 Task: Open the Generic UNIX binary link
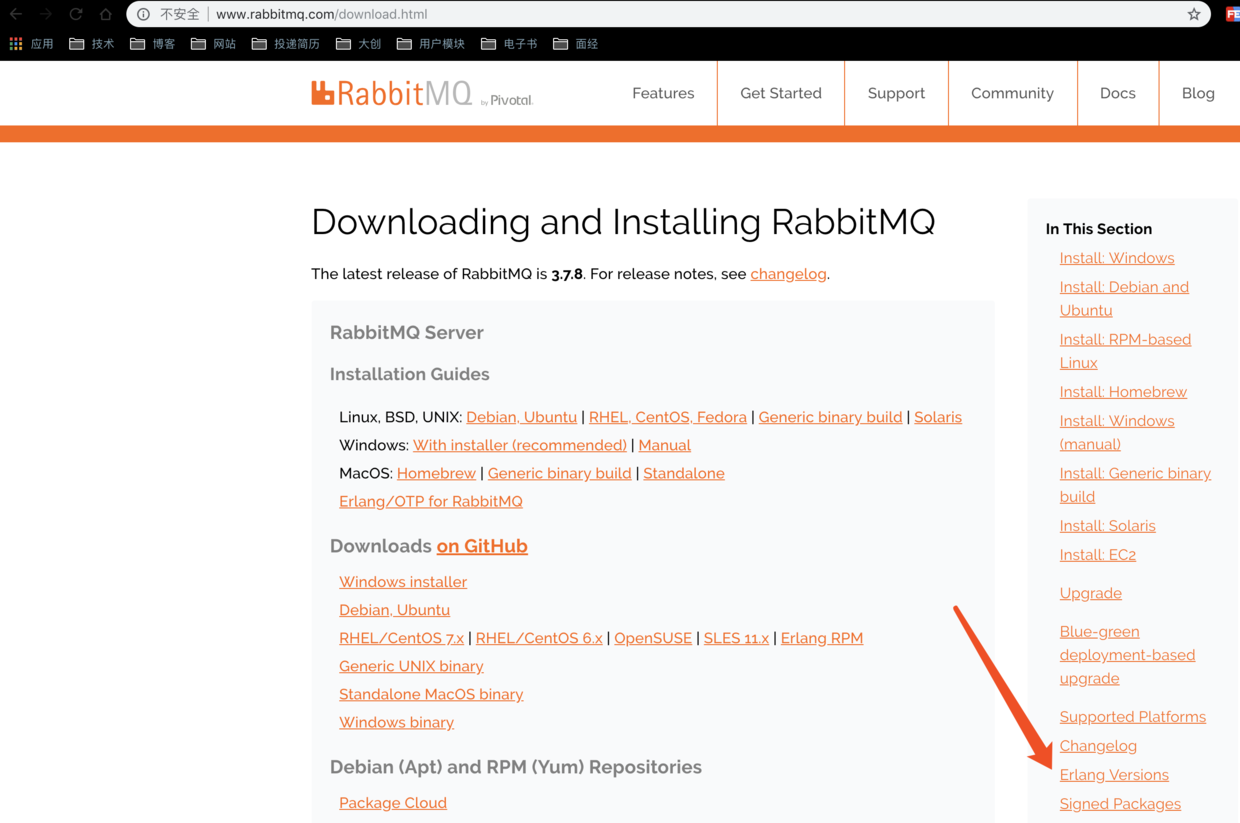point(411,666)
